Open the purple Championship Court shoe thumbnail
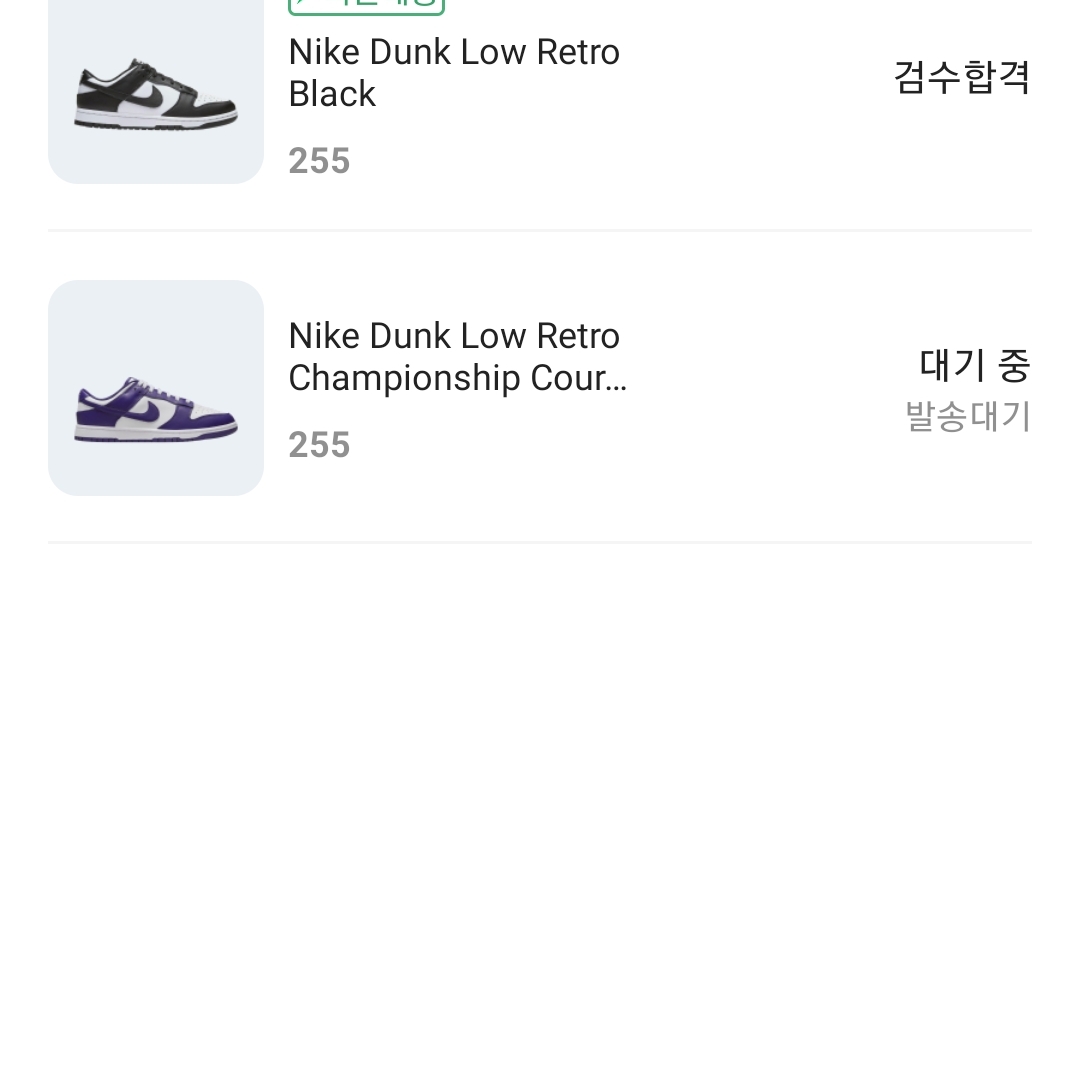This screenshot has width=1080, height=1080. [x=156, y=388]
